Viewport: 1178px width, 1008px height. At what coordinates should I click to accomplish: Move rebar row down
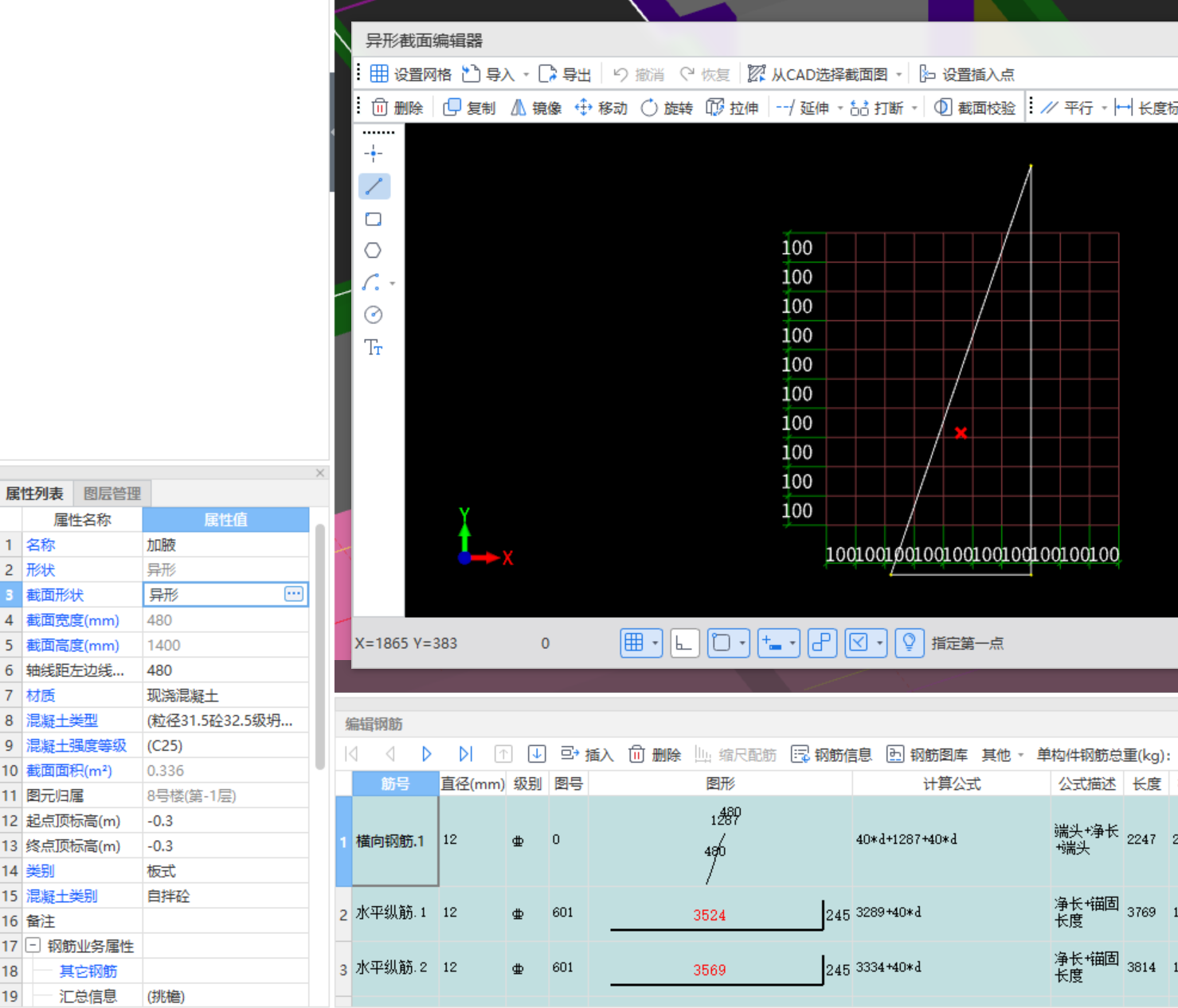[537, 754]
